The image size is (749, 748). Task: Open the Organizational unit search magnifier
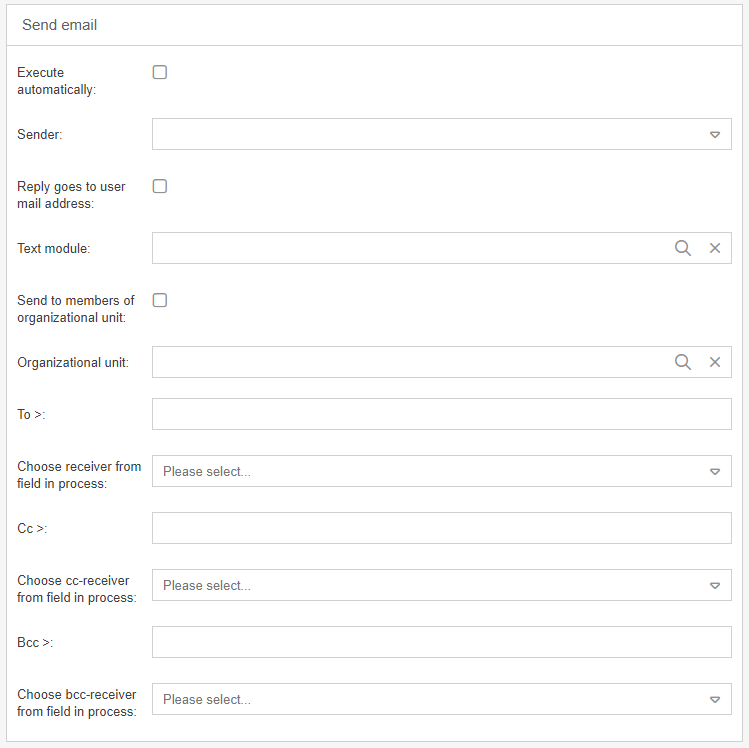point(683,362)
